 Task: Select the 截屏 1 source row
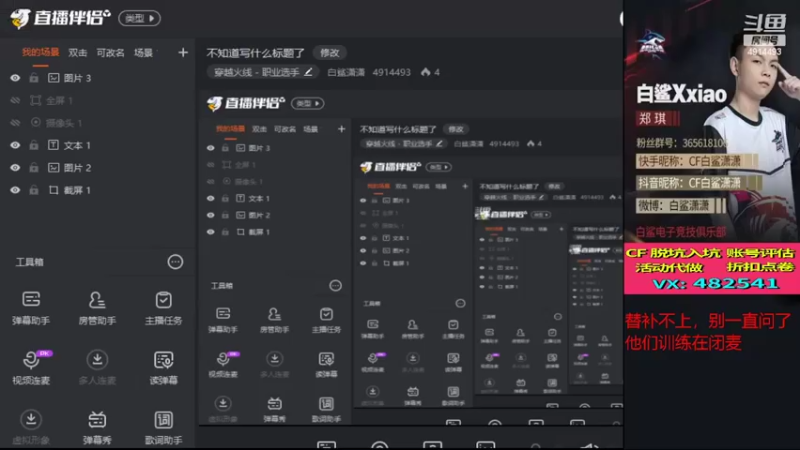pyautogui.click(x=97, y=190)
